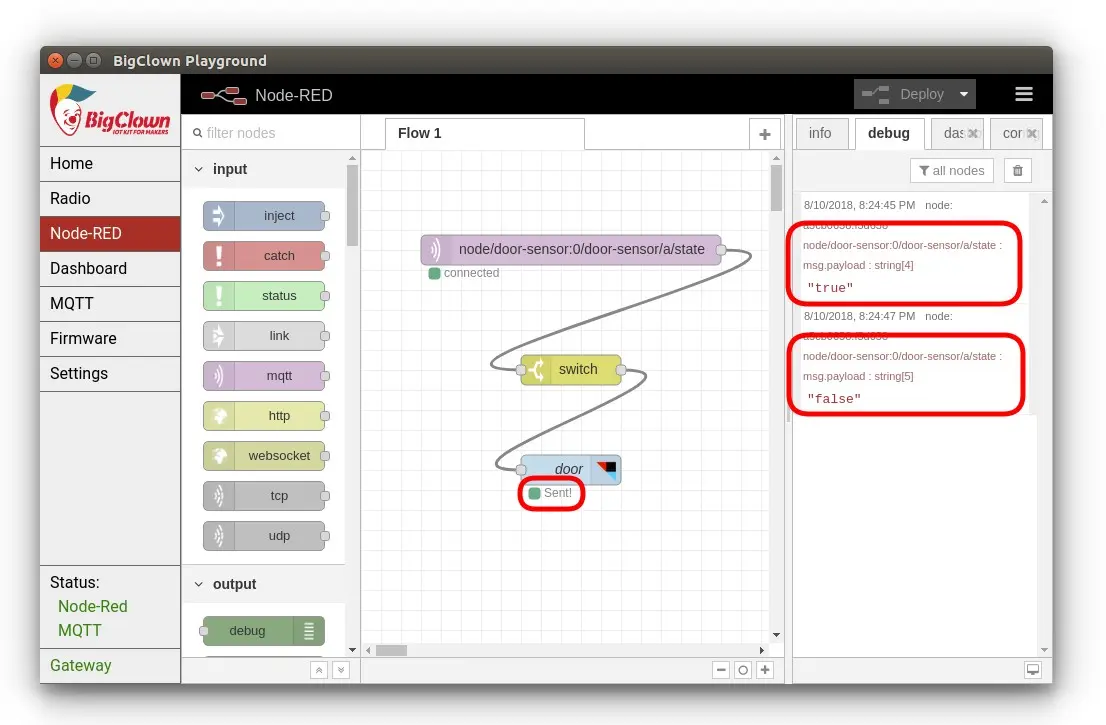Open Home in the left menu
The width and height of the screenshot is (1106, 725).
[x=110, y=164]
